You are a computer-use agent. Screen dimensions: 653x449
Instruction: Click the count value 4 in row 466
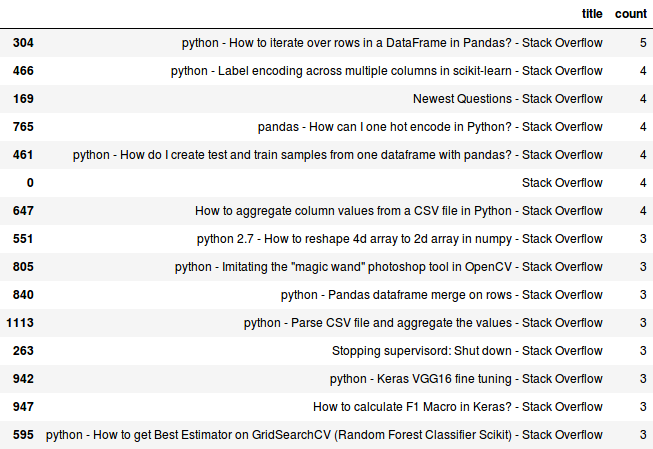point(643,71)
